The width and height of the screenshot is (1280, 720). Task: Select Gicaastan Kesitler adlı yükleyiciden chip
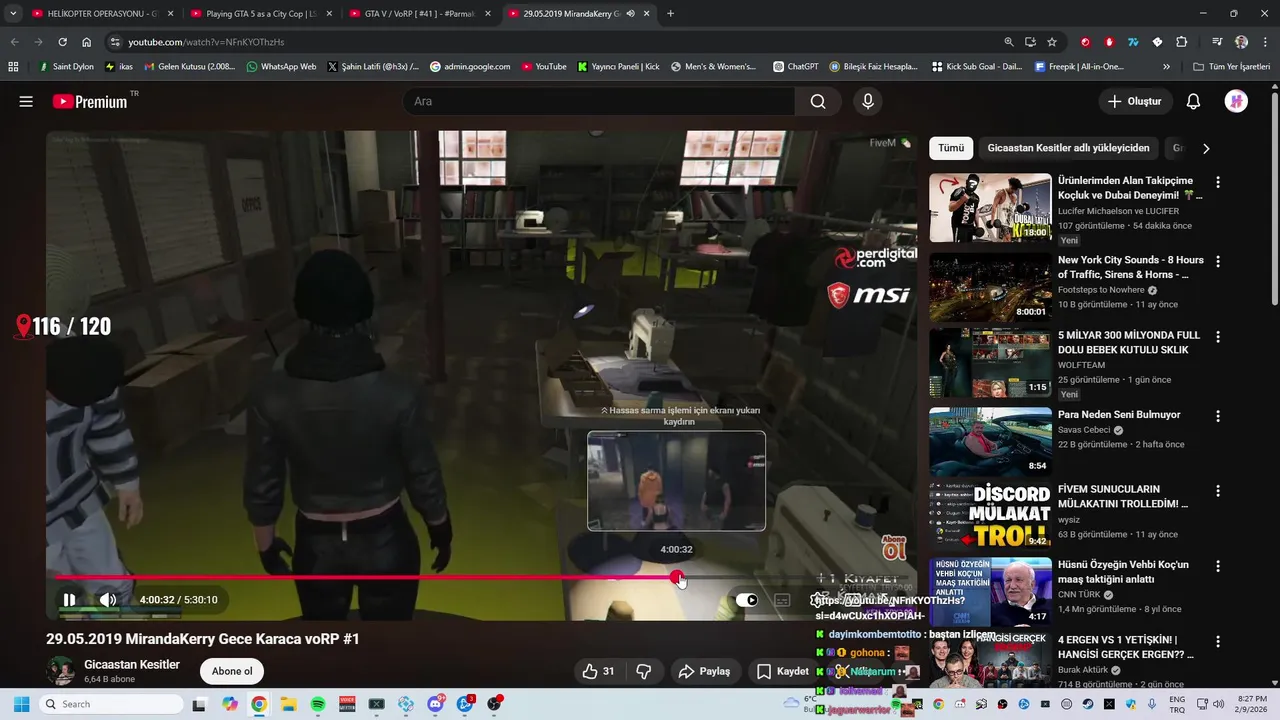coord(1068,148)
